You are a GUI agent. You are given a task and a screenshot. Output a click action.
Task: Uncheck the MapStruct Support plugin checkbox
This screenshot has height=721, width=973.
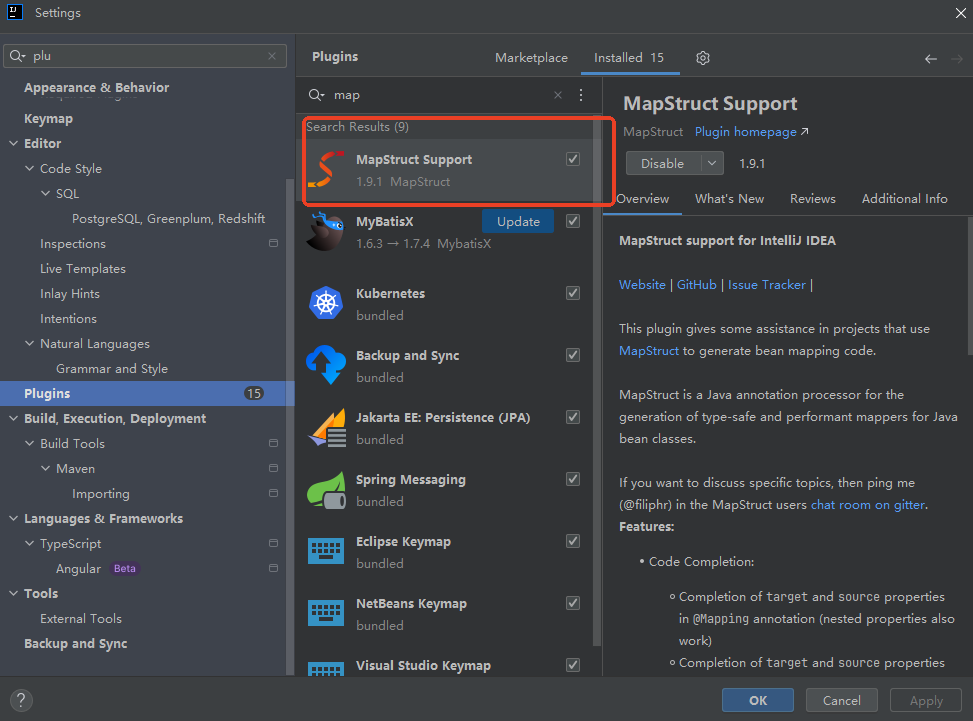[573, 159]
